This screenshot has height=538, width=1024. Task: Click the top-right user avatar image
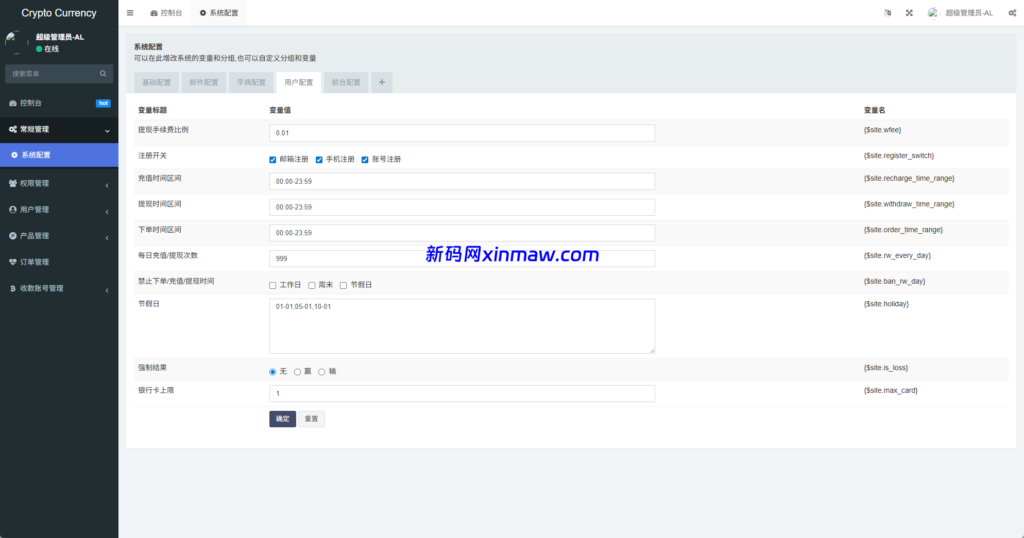click(933, 13)
